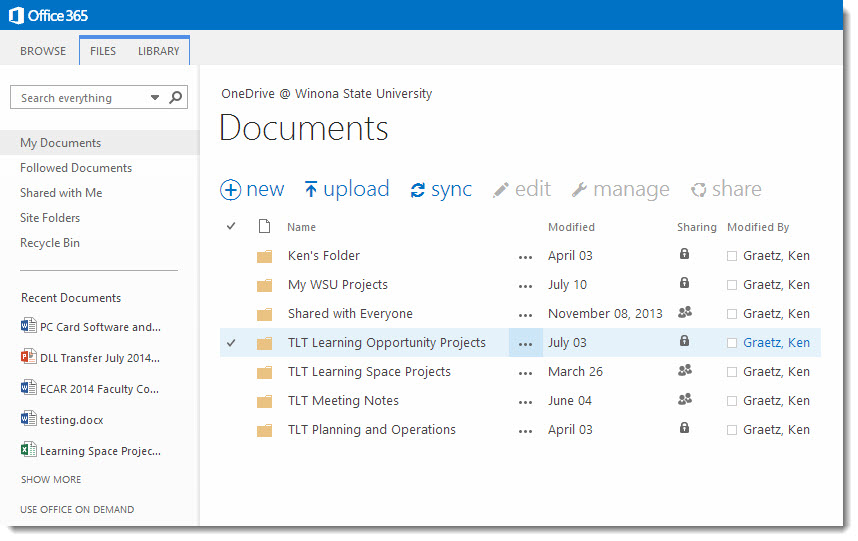
Task: Uncheck the TLT Learning Opportunity Projects row
Action: (231, 343)
